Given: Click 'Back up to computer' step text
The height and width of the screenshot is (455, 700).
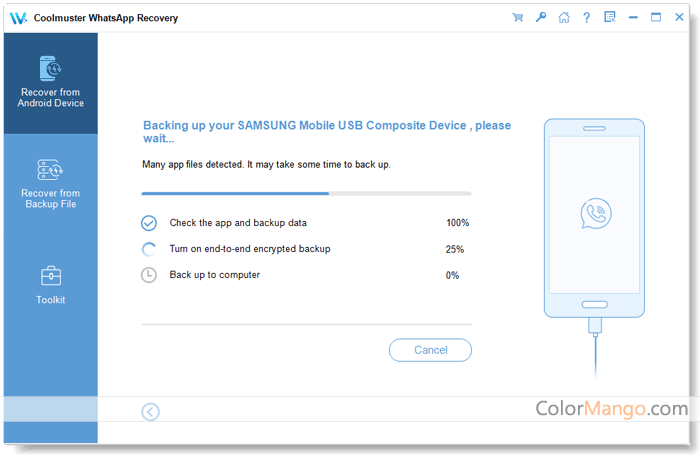Looking at the screenshot, I should coord(214,275).
